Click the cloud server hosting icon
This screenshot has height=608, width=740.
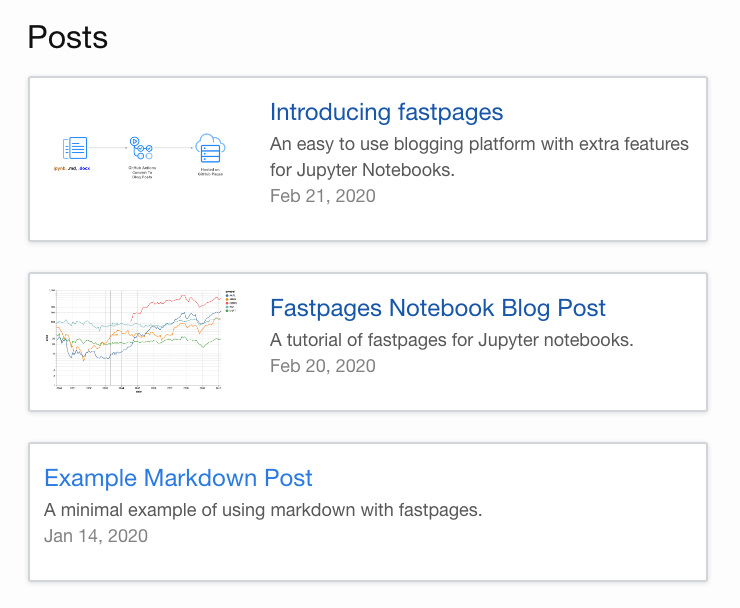(210, 147)
